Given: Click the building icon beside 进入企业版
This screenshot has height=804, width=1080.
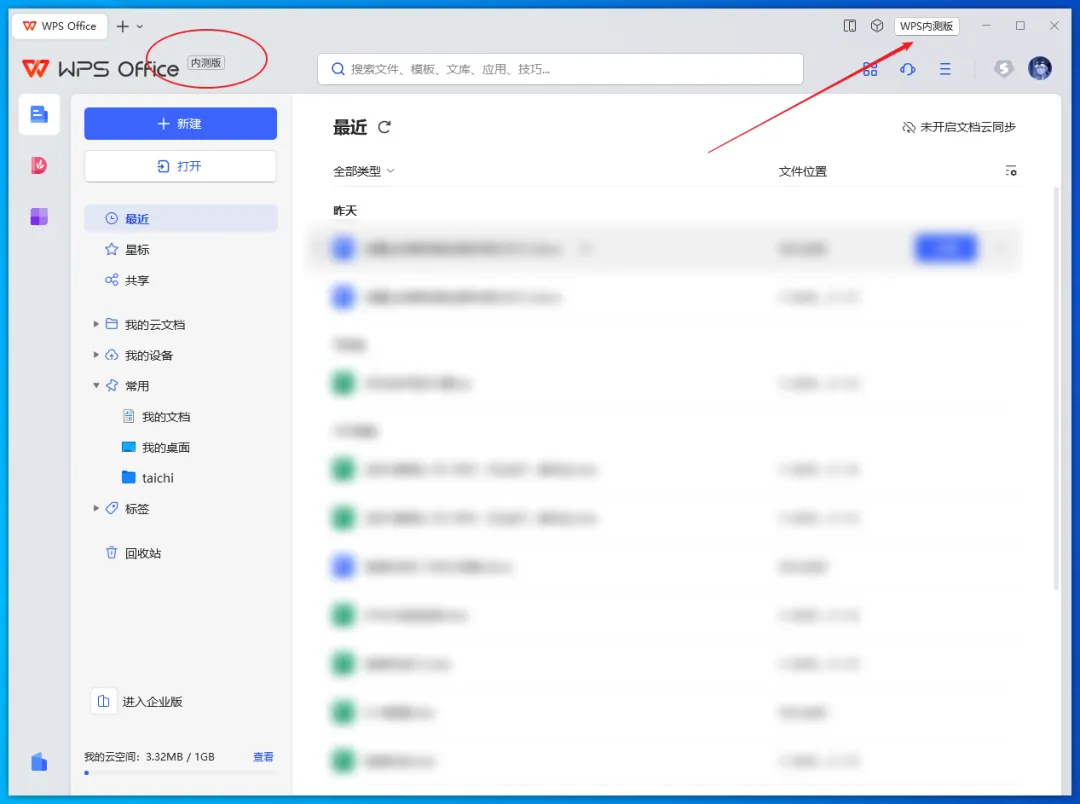Looking at the screenshot, I should click(103, 701).
